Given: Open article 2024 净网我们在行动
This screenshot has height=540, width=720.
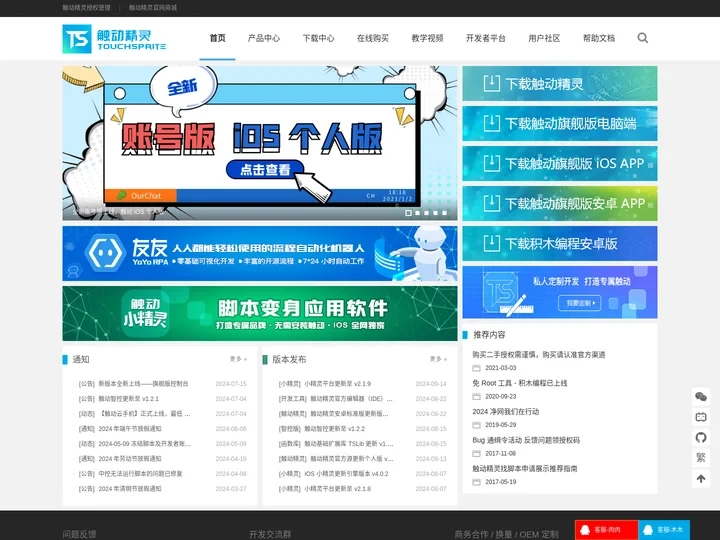Looking at the screenshot, I should (506, 412).
